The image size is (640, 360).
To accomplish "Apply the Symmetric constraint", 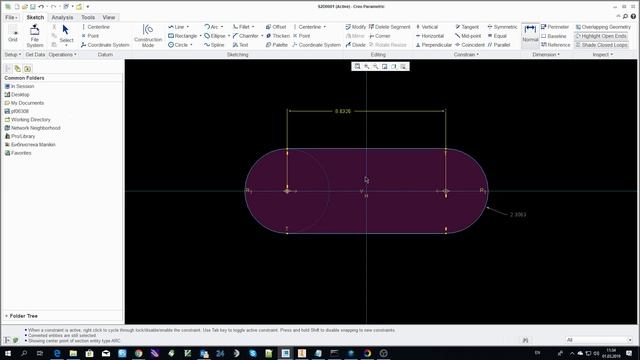I will pos(502,27).
